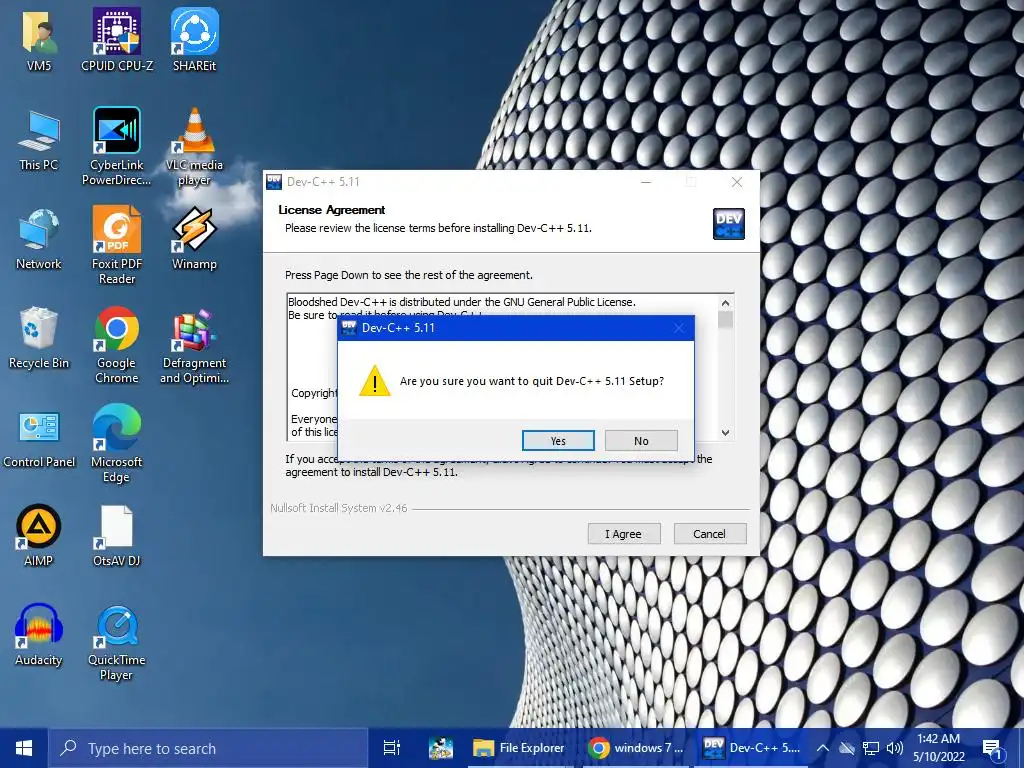Minimize the Dev-C++ installer window
The image size is (1024, 768).
647,182
